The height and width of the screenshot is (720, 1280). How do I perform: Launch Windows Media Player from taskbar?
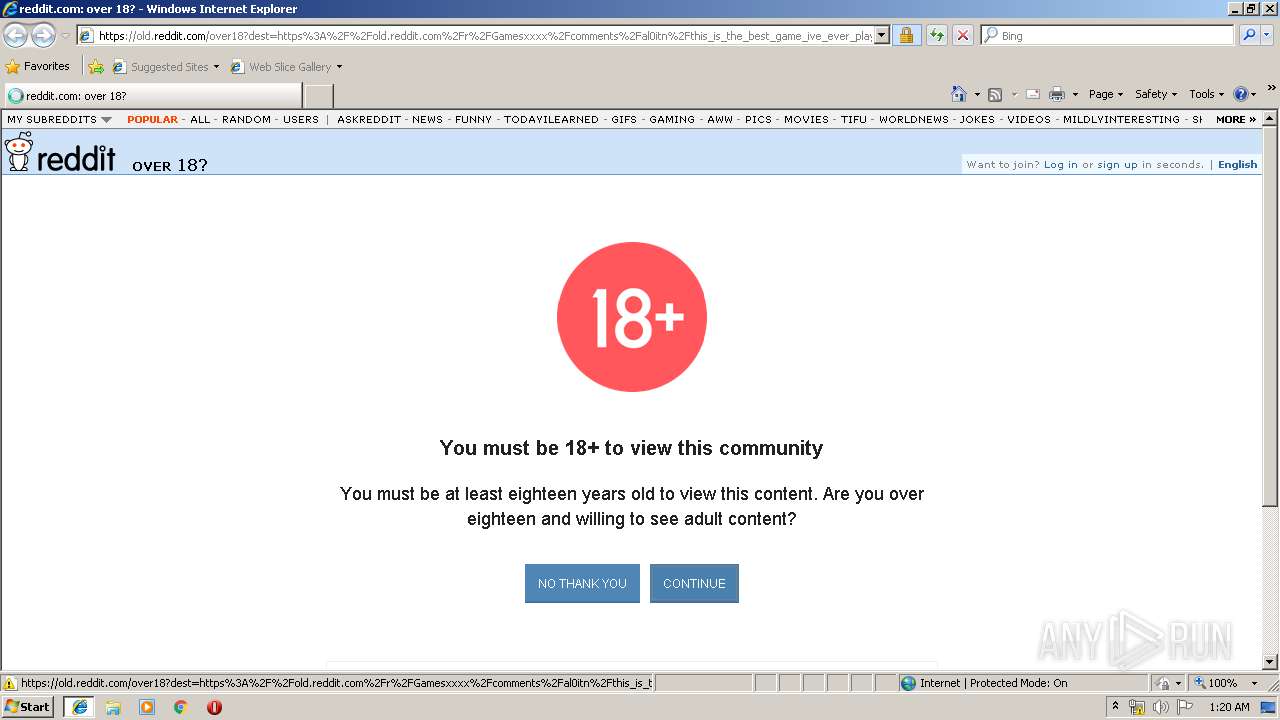(x=147, y=707)
